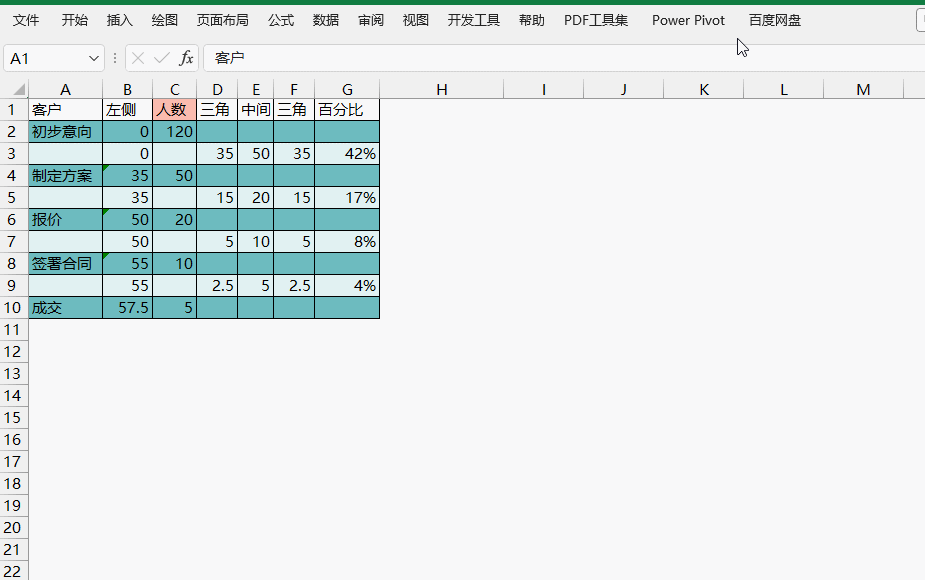The width and height of the screenshot is (925, 580).
Task: Select the 8% cell
Action: (347, 241)
